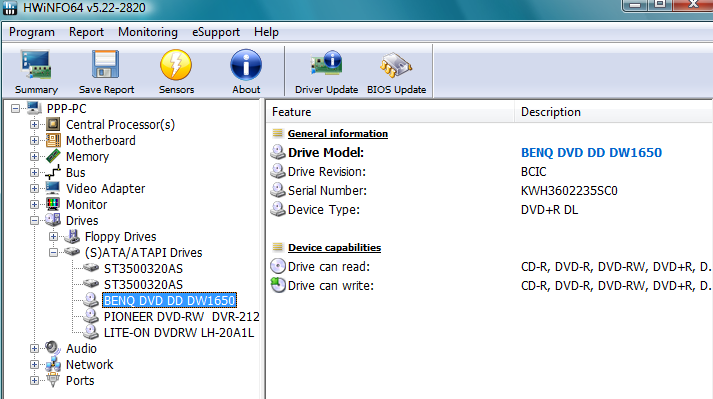Expand the Central Processor(s) node
713x399 pixels.
click(x=34, y=124)
